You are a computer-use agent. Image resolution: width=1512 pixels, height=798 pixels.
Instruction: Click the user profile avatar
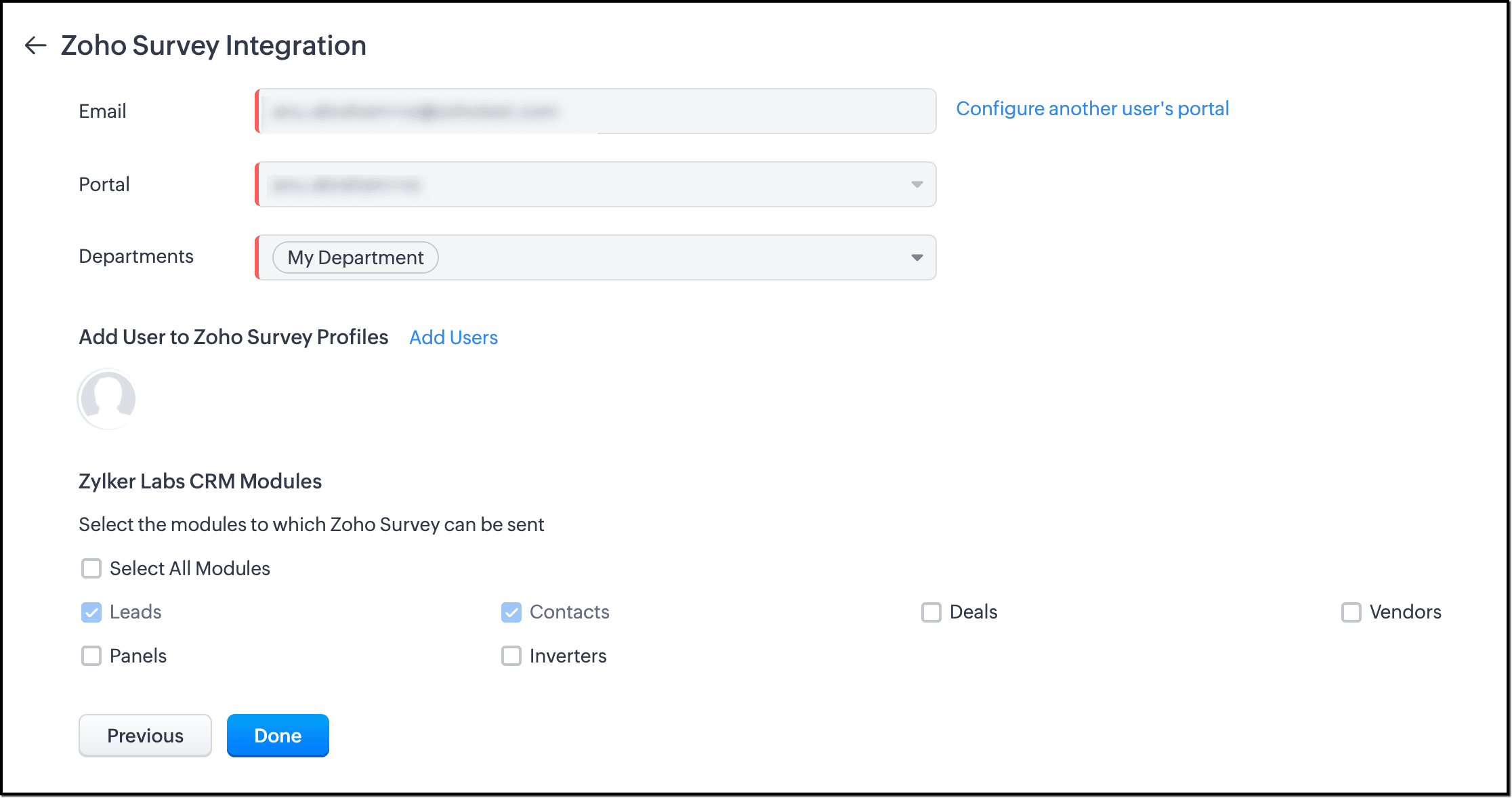pos(107,399)
